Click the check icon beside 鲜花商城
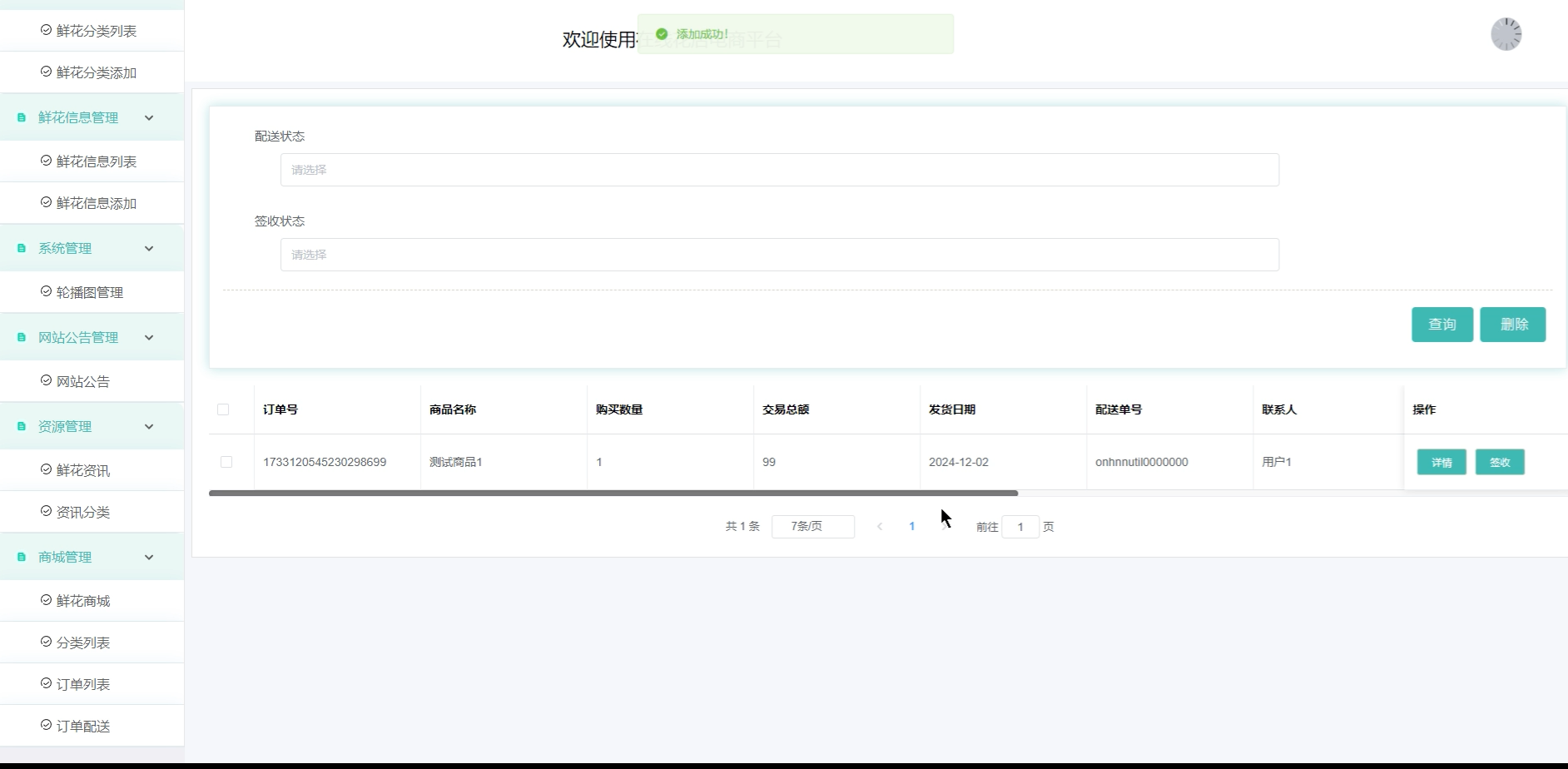This screenshot has width=1568, height=769. pyautogui.click(x=46, y=600)
